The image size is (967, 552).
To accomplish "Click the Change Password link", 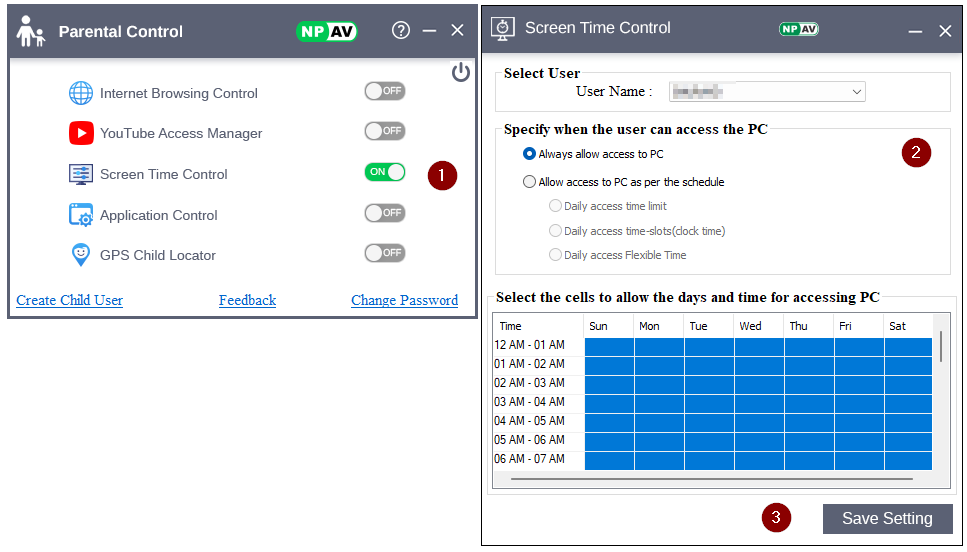I will point(404,300).
